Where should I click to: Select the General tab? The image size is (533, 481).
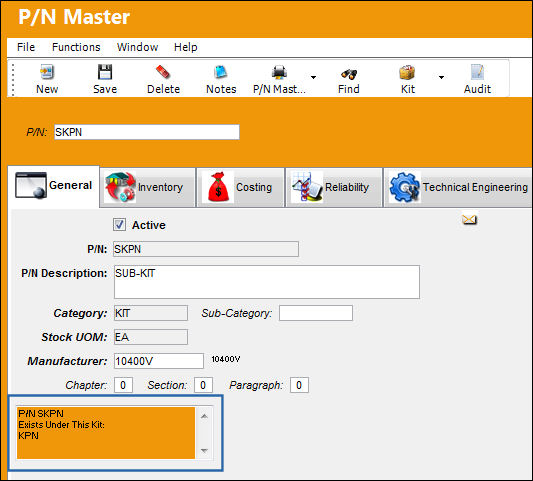54,186
